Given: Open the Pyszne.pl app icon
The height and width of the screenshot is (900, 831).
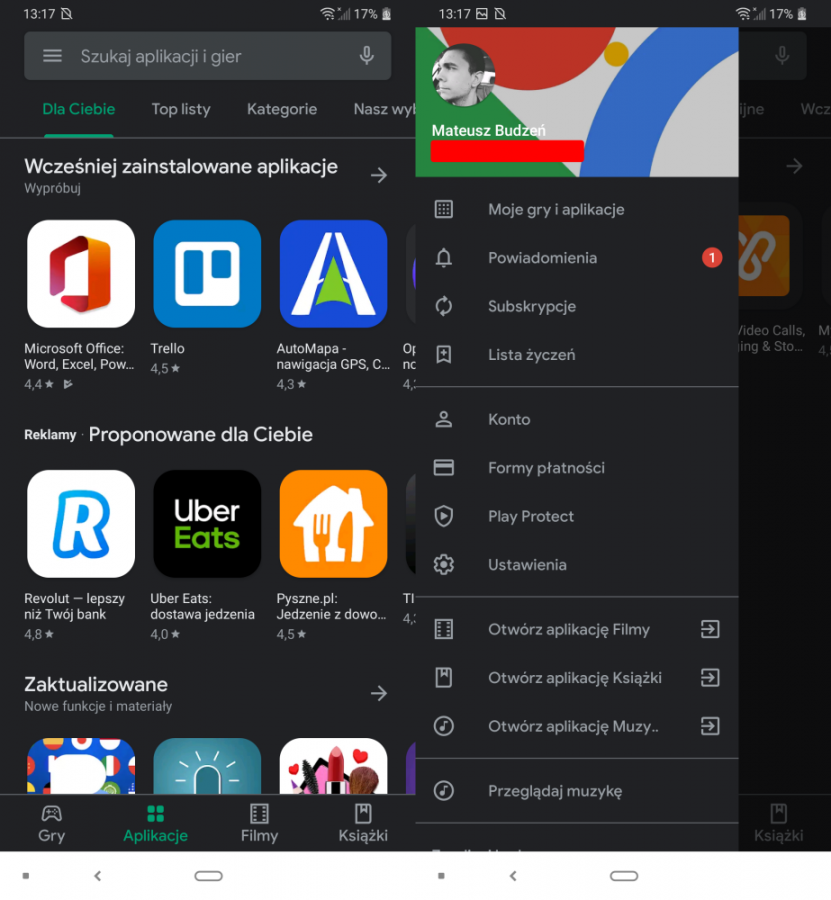Looking at the screenshot, I should (x=333, y=524).
